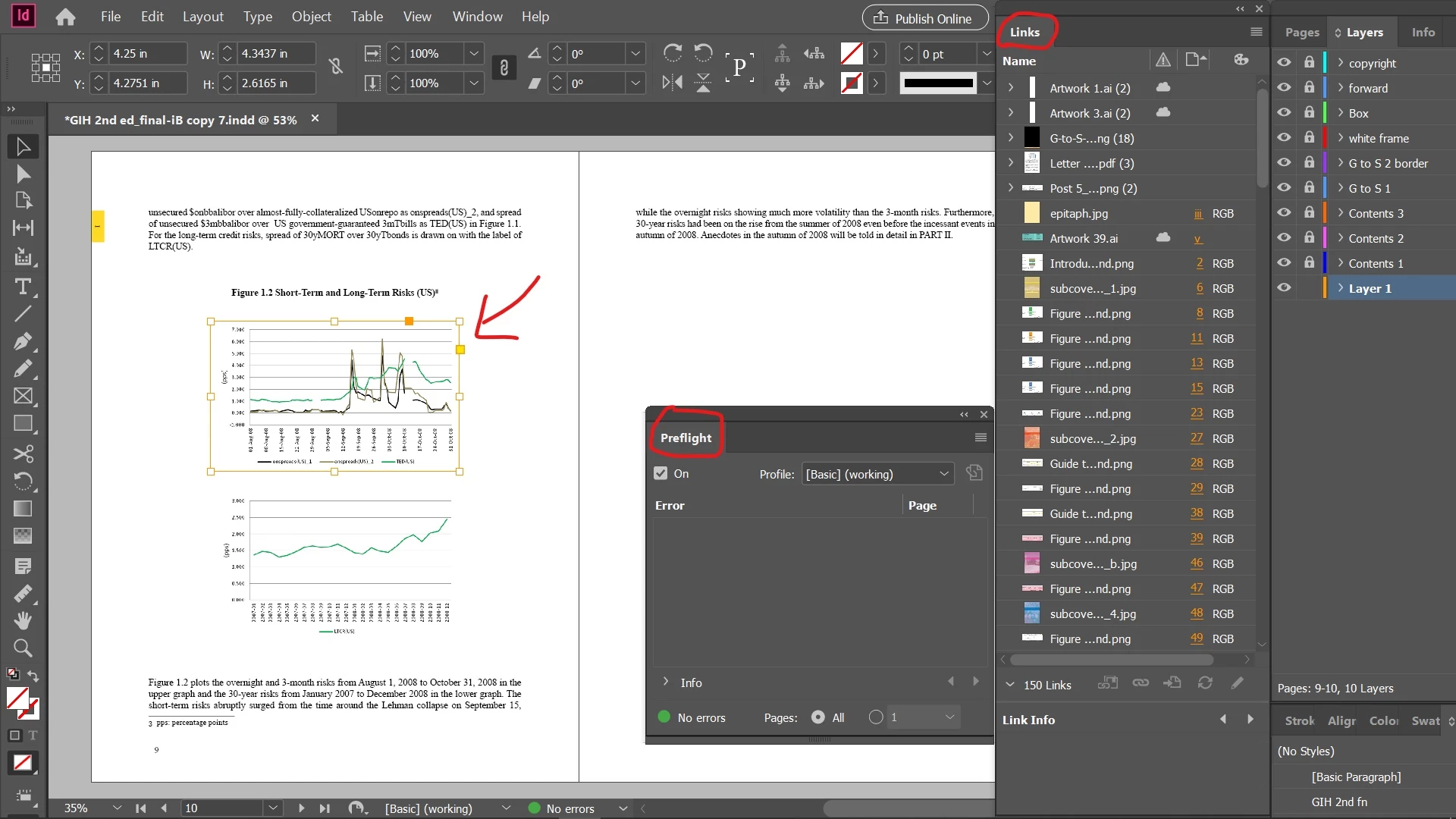Uncheck the Preflight On checkbox

tap(661, 474)
